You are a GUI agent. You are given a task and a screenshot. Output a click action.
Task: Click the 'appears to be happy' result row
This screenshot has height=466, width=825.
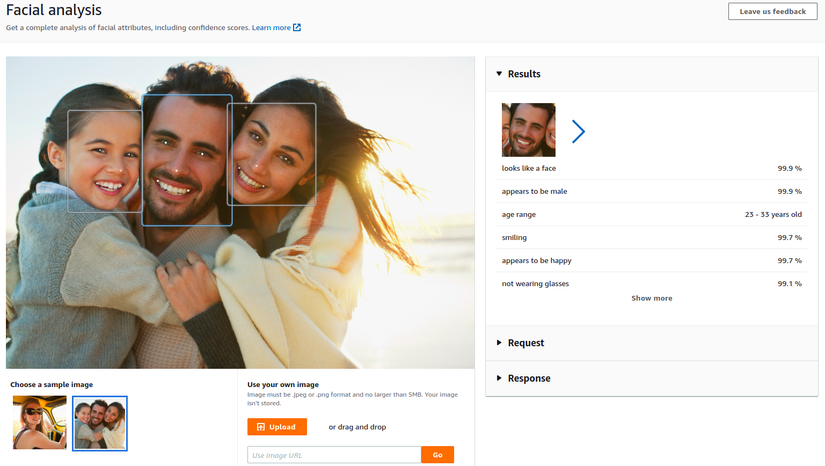click(651, 261)
